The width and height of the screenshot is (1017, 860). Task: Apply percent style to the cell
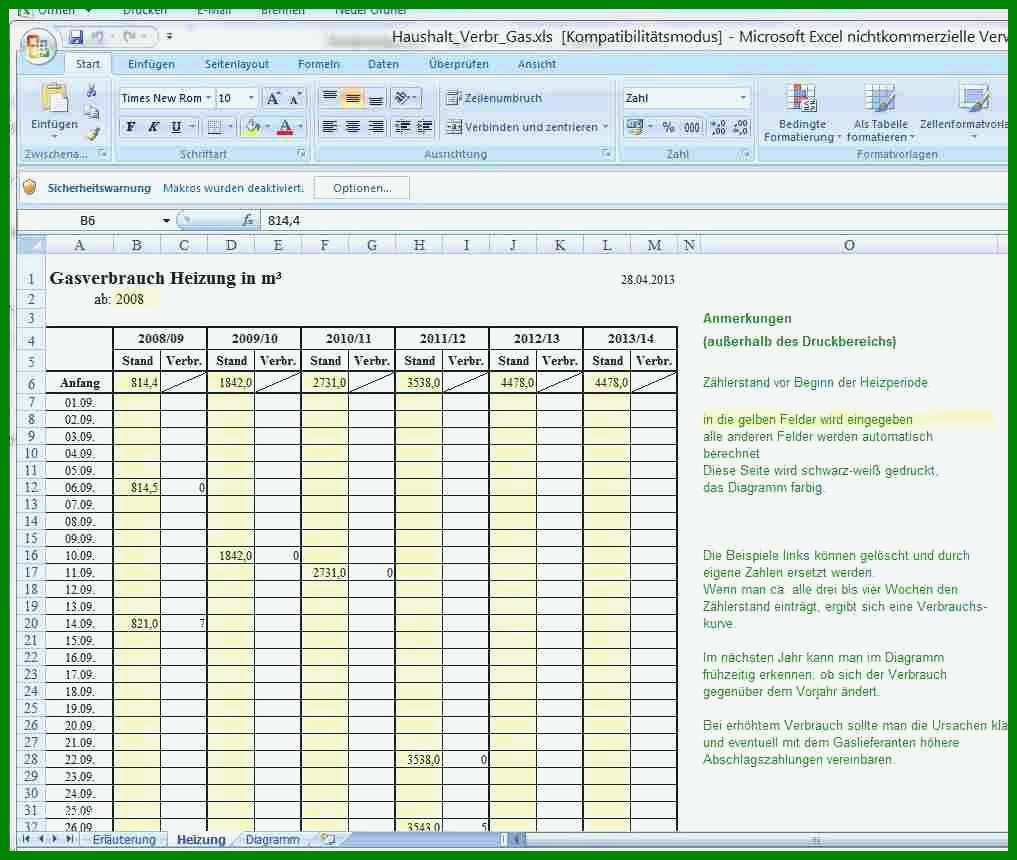coord(669,127)
